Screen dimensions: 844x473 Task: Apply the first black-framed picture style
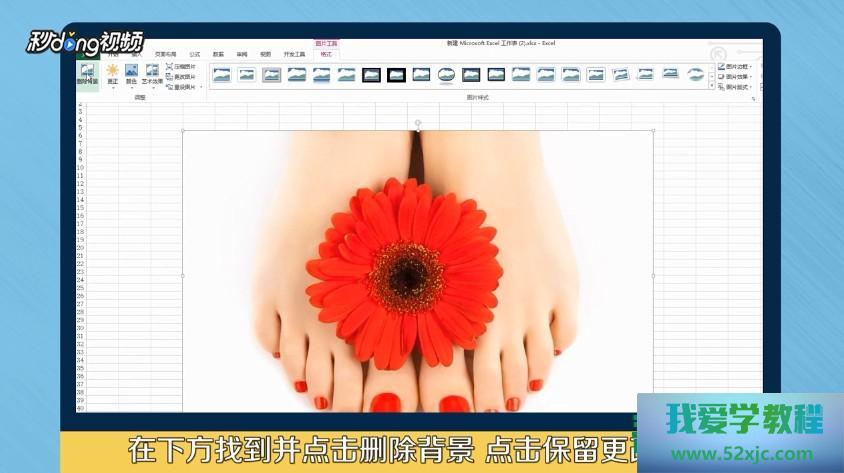click(371, 75)
